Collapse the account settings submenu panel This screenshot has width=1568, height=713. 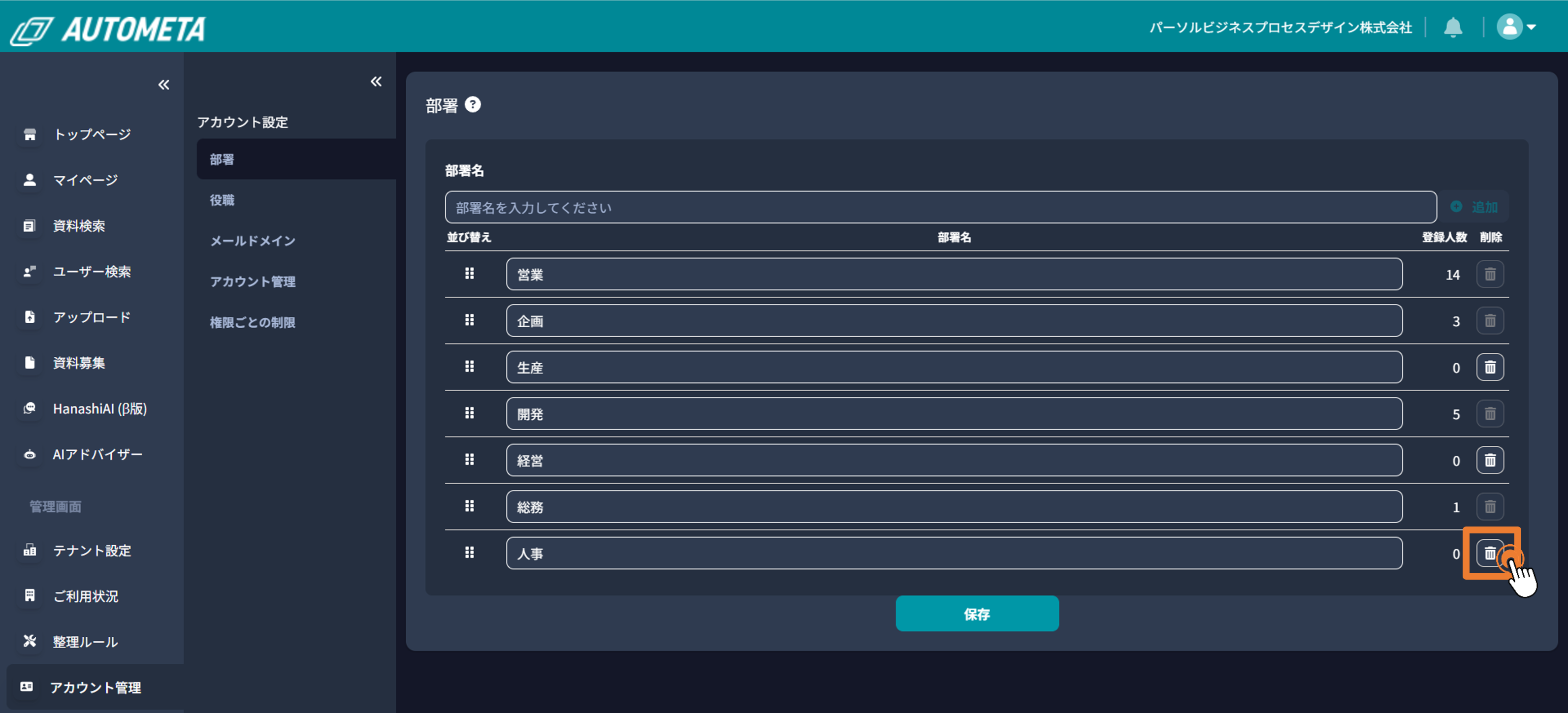376,82
